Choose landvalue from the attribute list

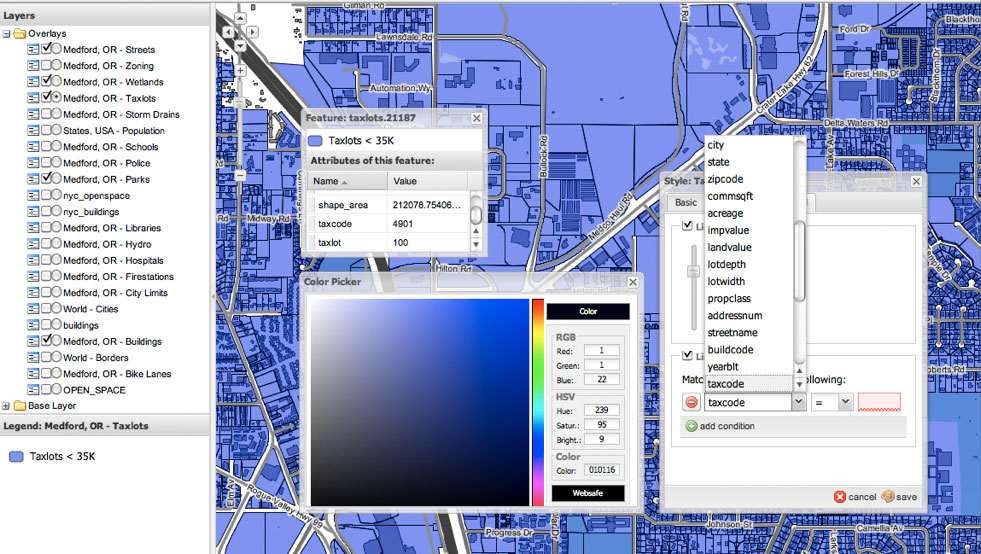[729, 247]
